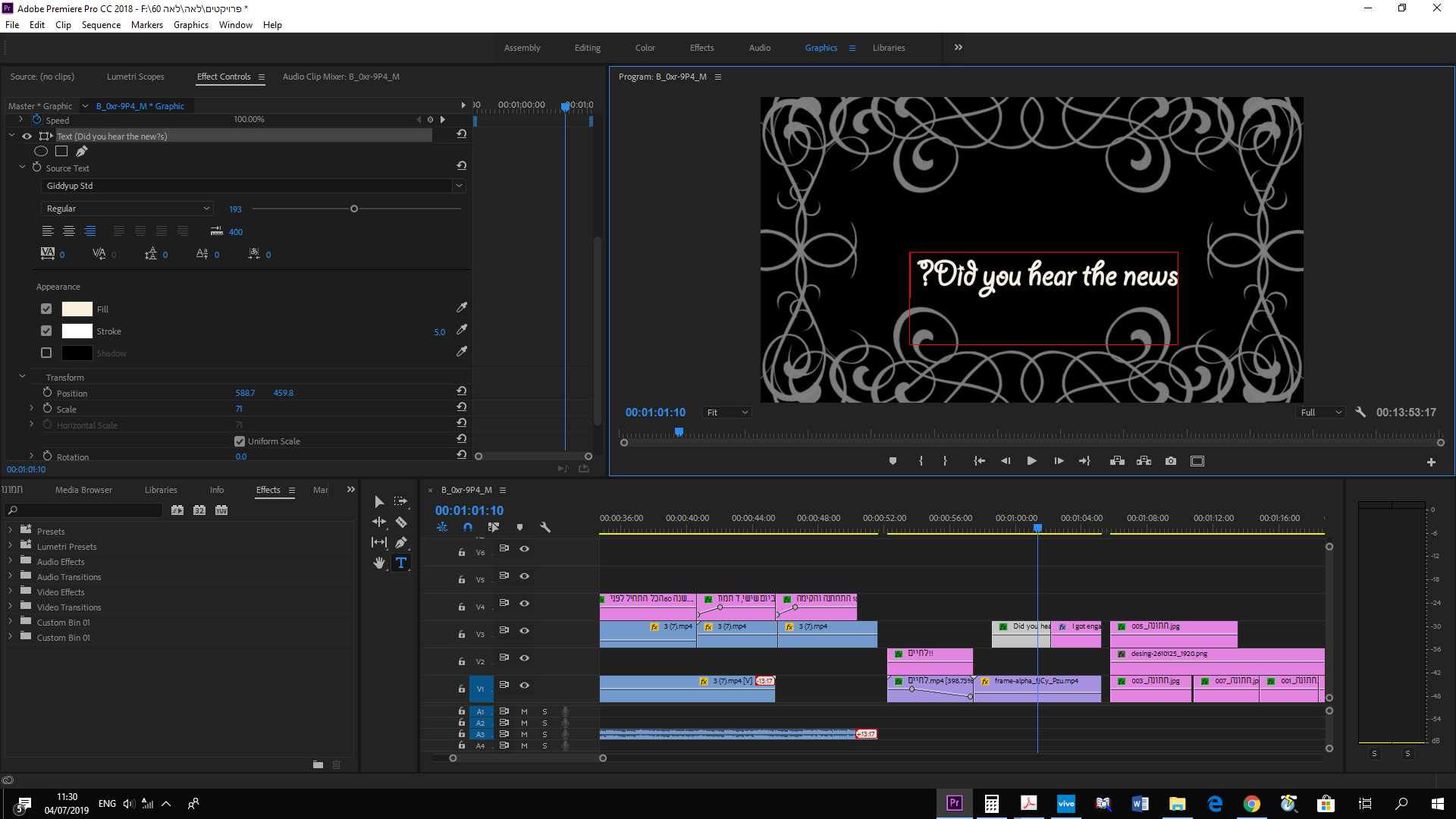Screen dimensions: 1456x819
Task: Select the Type tool in timeline toolbar
Action: (401, 563)
